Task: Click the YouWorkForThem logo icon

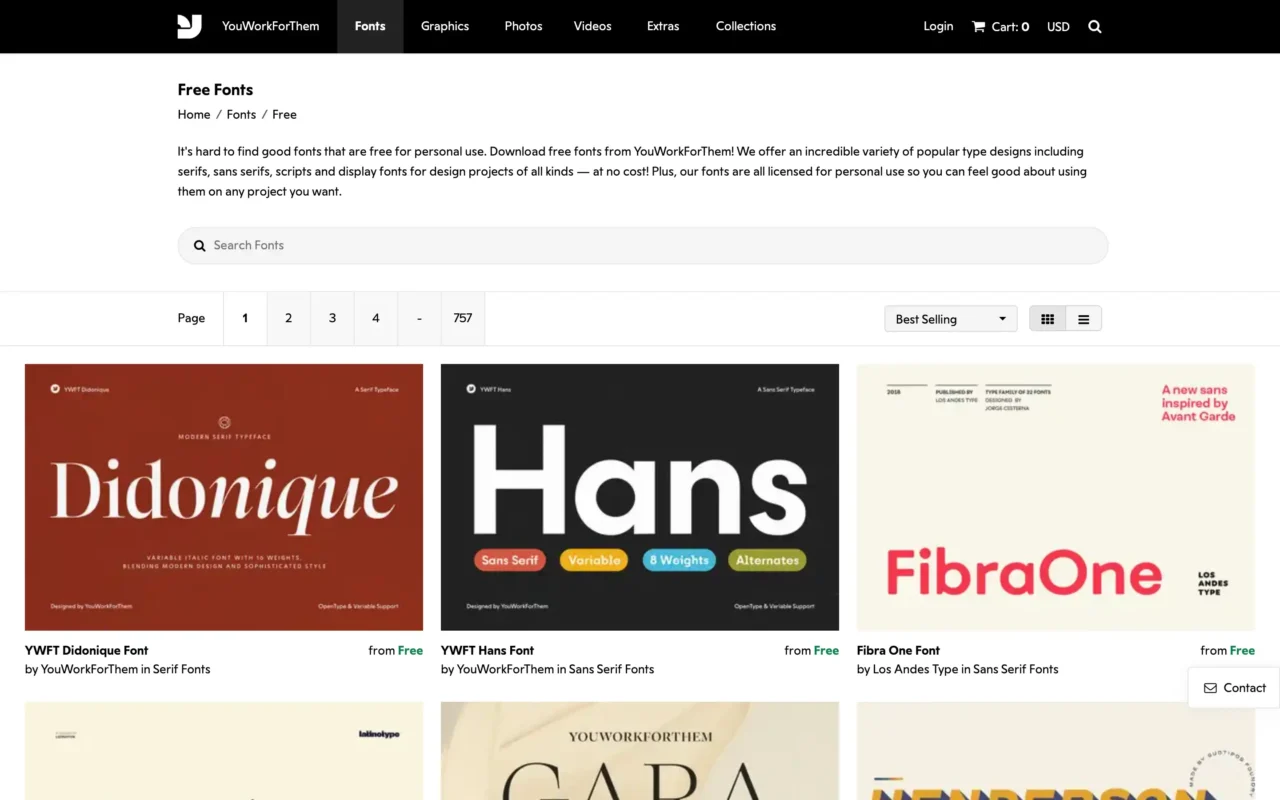Action: [x=190, y=26]
